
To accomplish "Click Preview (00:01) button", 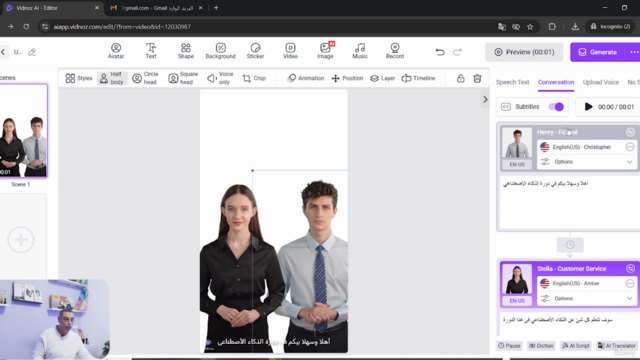I will pyautogui.click(x=524, y=52).
